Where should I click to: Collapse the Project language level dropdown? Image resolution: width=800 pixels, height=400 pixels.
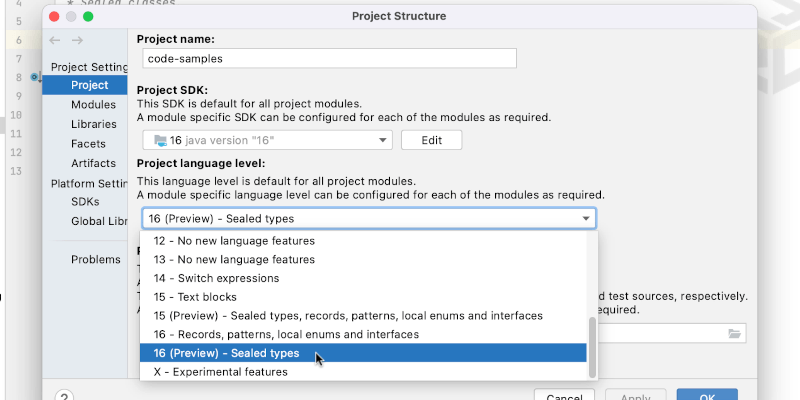[586, 219]
